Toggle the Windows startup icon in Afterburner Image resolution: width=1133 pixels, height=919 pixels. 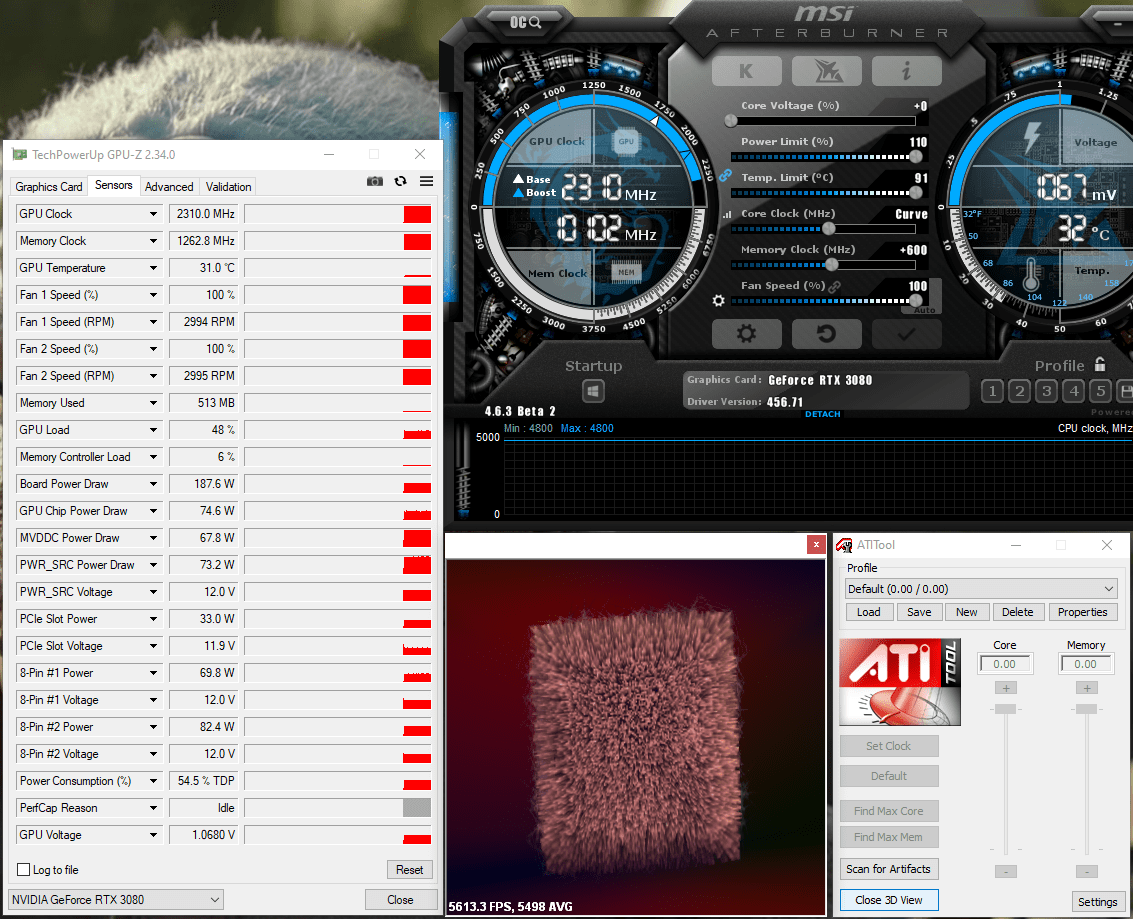tap(593, 392)
